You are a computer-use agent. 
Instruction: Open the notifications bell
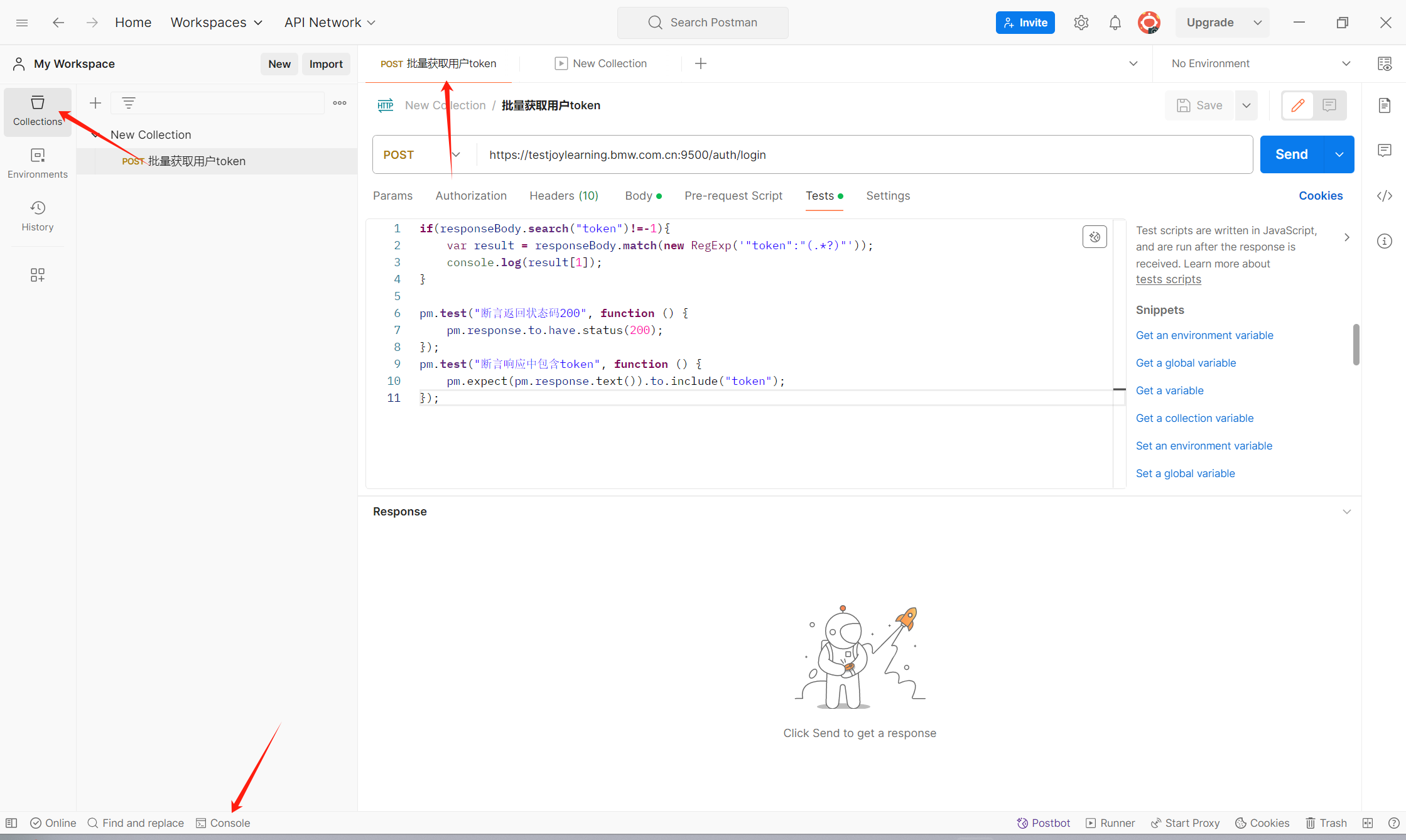coord(1115,23)
